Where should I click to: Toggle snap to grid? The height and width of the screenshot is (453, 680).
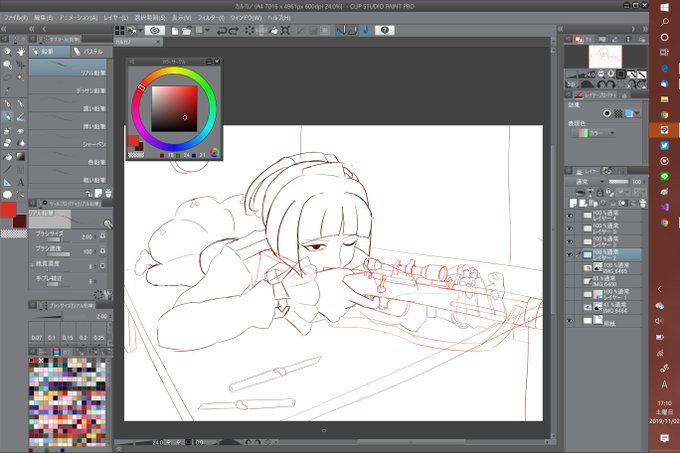pos(365,30)
